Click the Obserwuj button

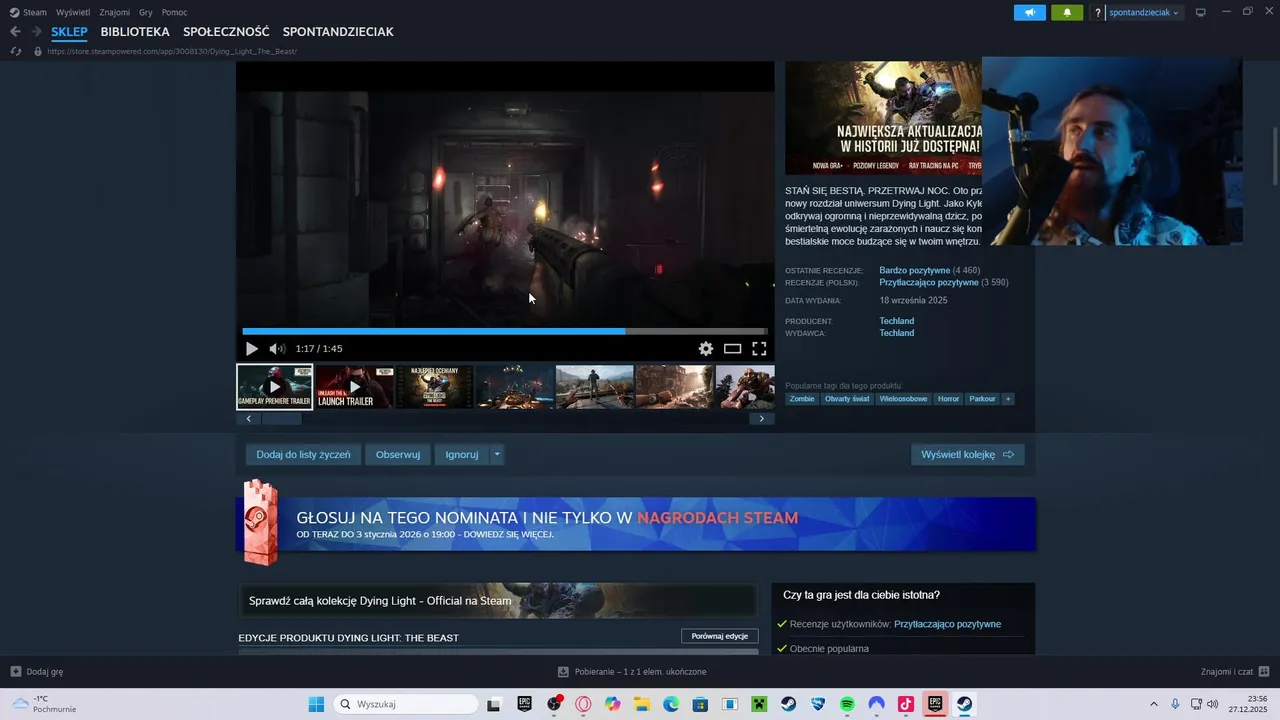398,454
